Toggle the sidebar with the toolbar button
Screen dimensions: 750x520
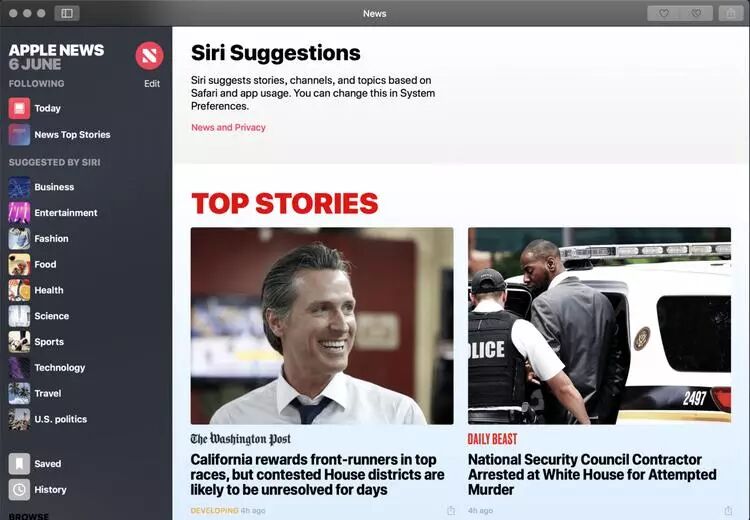tap(67, 13)
